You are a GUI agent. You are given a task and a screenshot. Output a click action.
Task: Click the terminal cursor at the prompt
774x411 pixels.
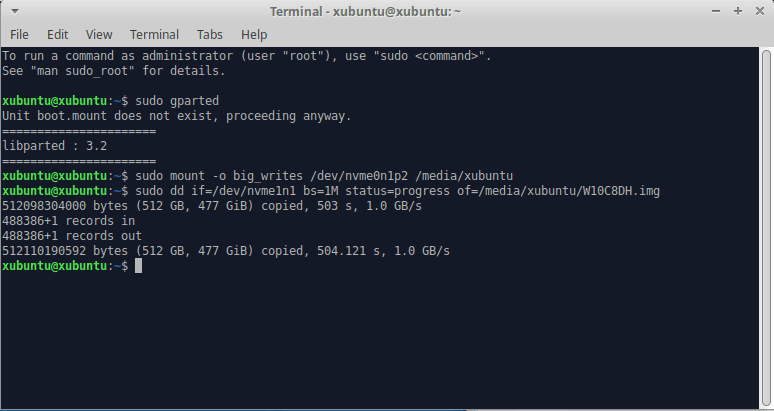tap(139, 265)
